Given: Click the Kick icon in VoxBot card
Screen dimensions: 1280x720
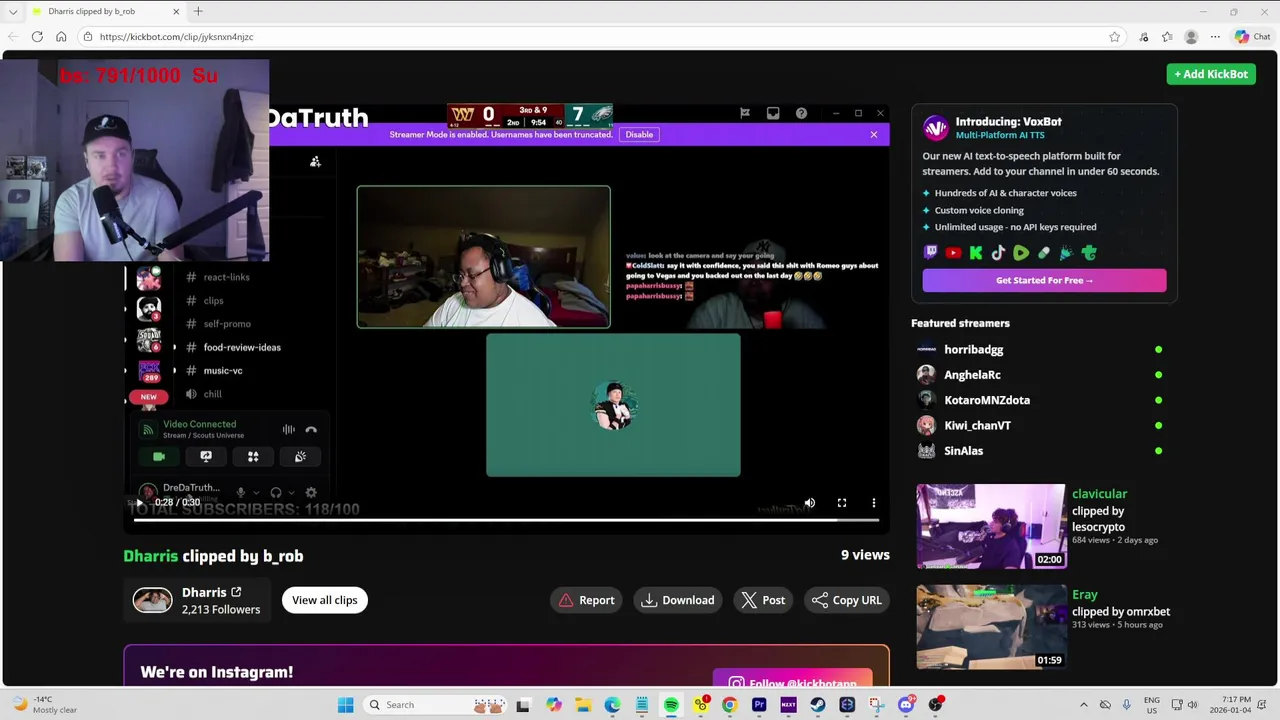Looking at the screenshot, I should click(x=976, y=253).
